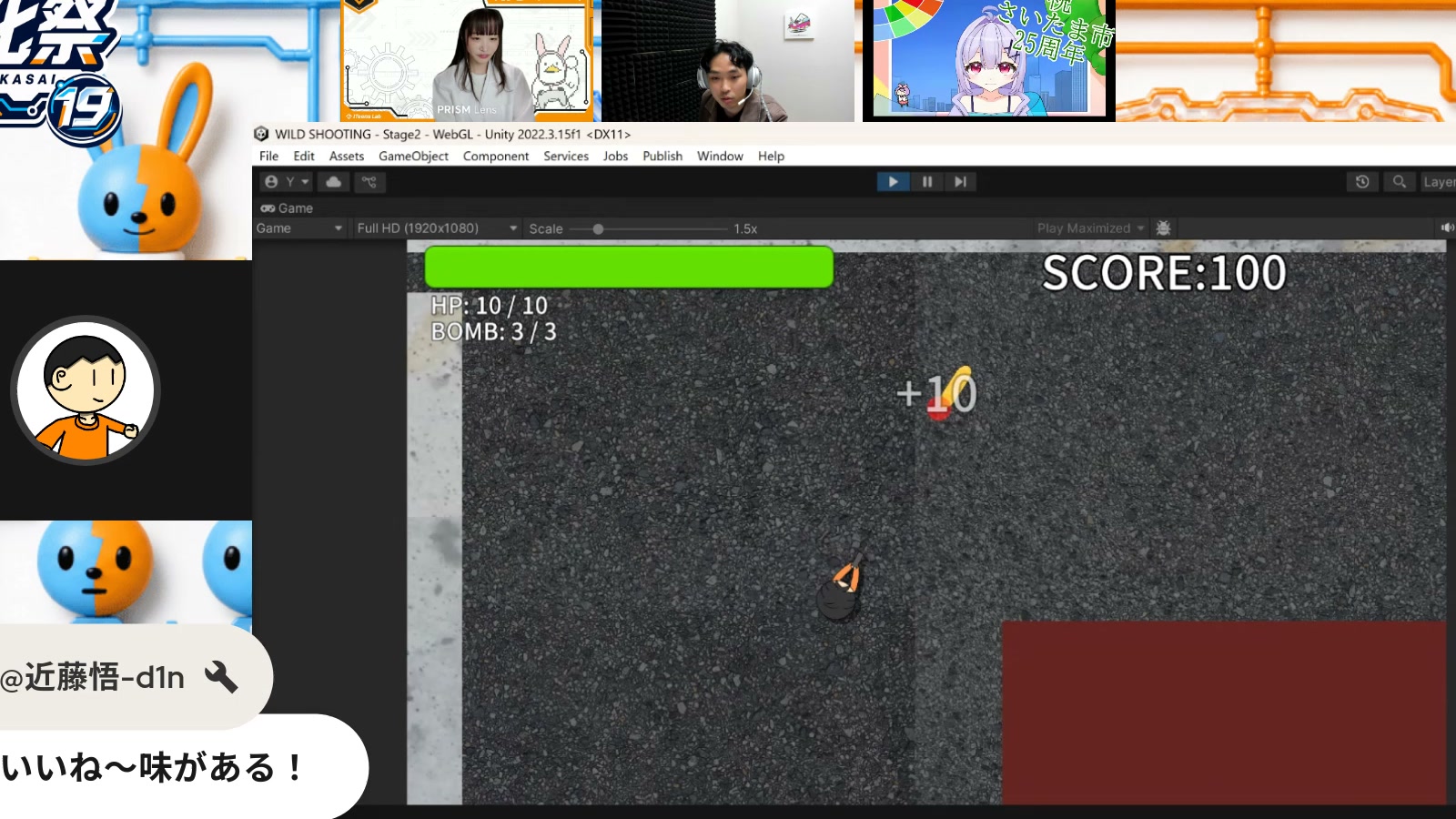The width and height of the screenshot is (1456, 819).
Task: Click the round cartoon avatar
Action: tap(86, 390)
